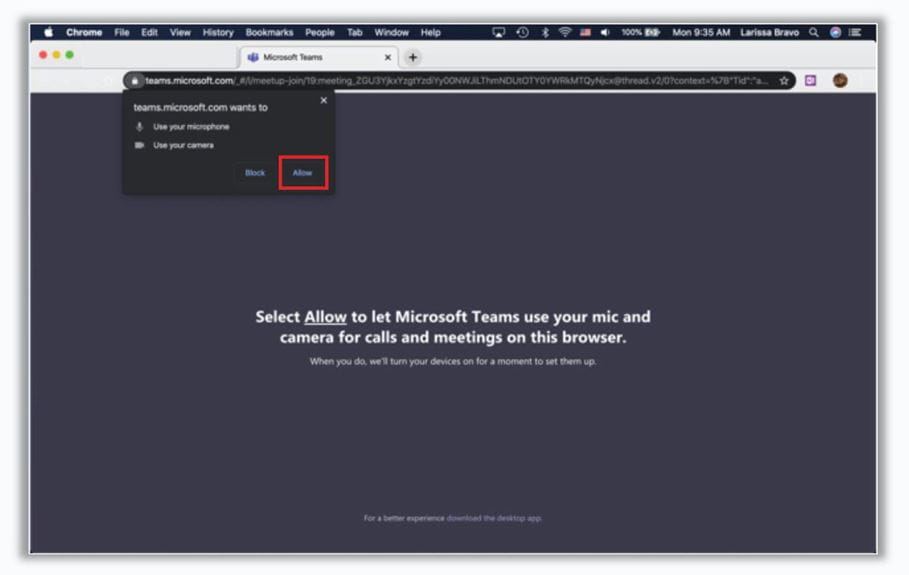Open the Window menu
Screen dimensions: 909x575
pos(391,32)
